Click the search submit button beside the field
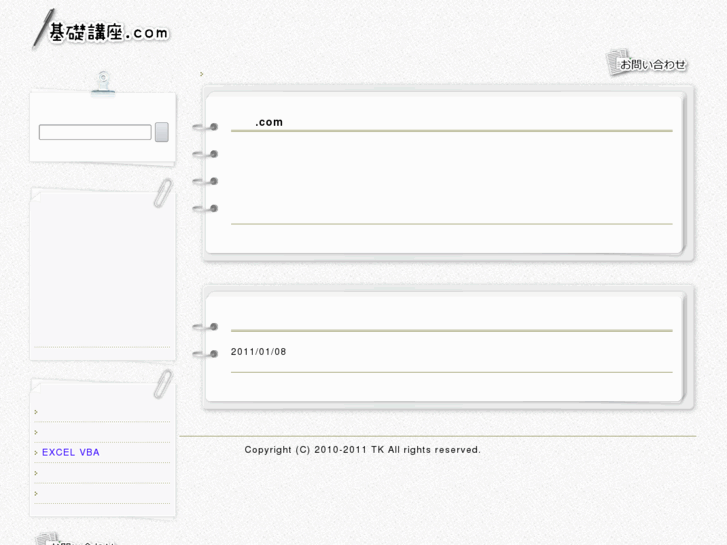Viewport: 727px width, 545px height. 161,132
